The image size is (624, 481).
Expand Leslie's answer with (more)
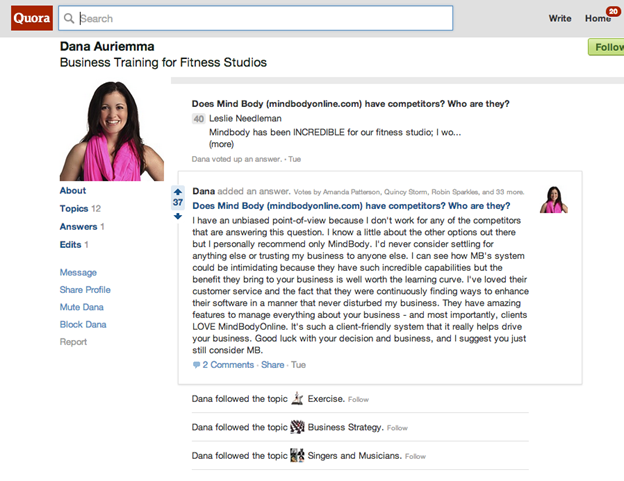coord(221,144)
